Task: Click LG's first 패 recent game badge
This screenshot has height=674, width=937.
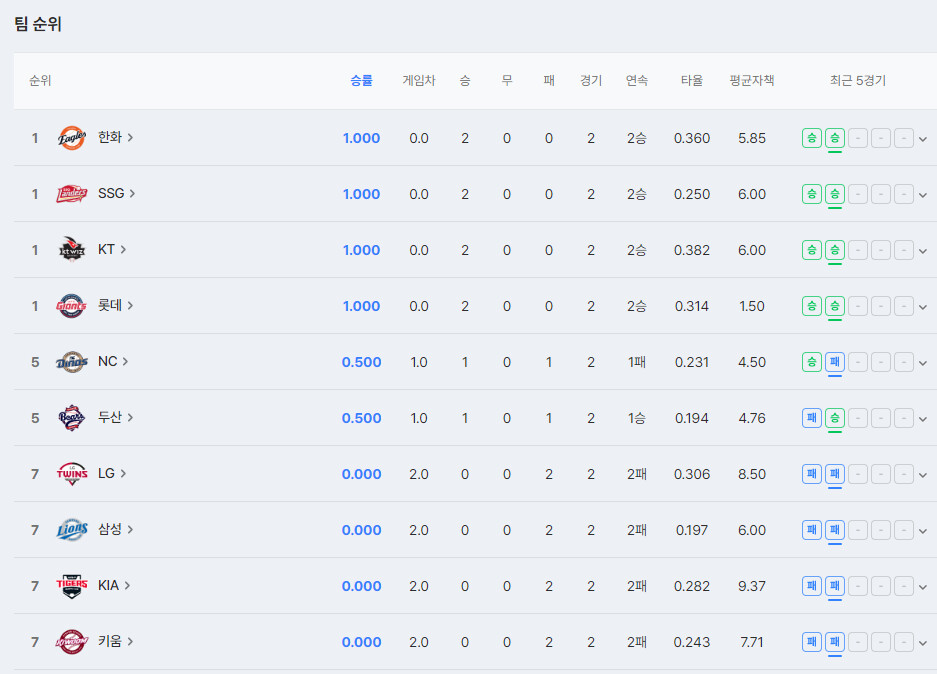Action: point(812,474)
